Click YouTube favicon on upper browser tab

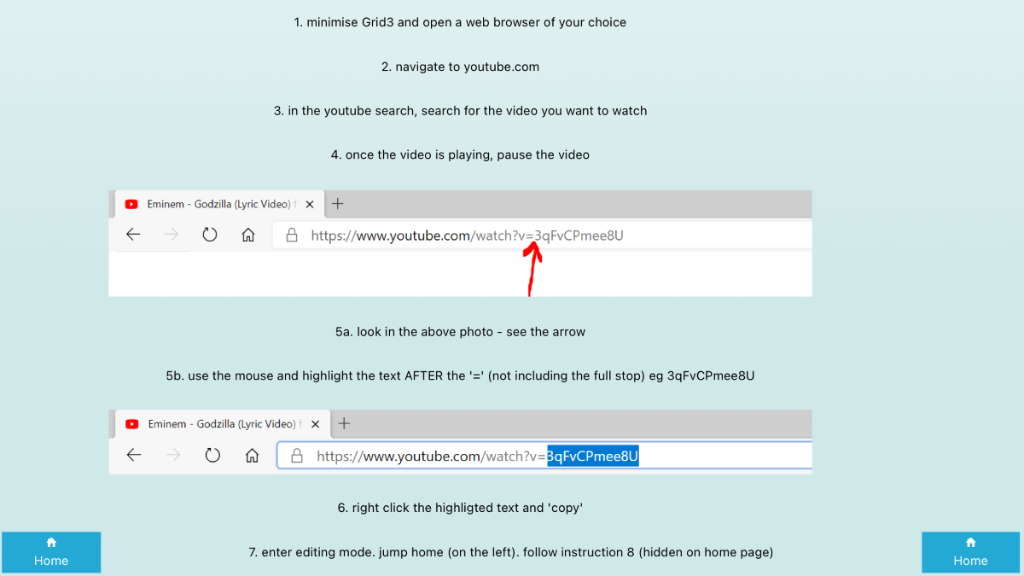click(131, 204)
